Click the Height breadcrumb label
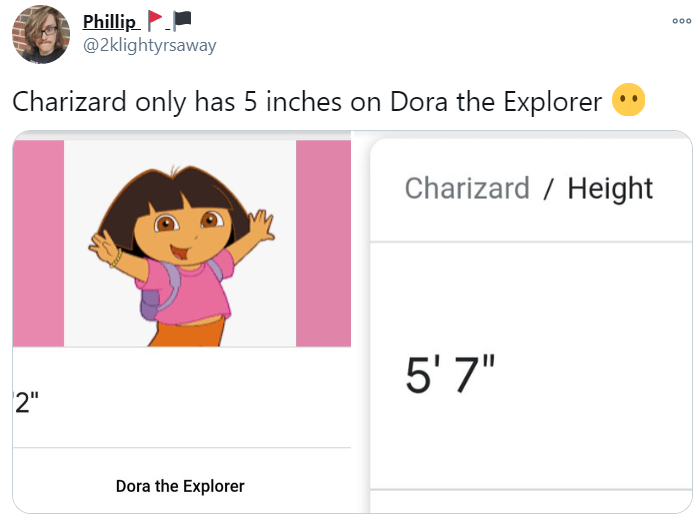 point(610,188)
